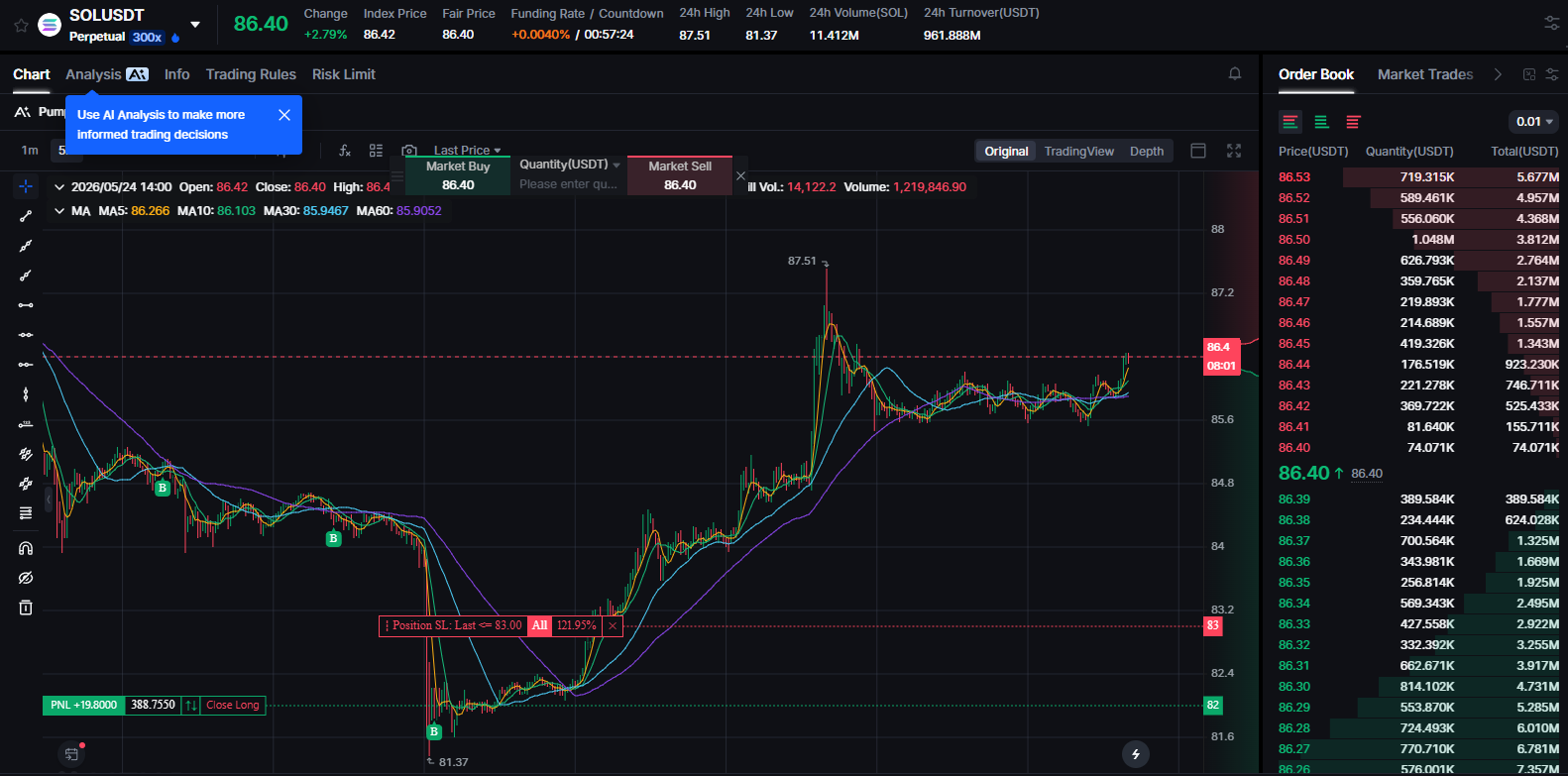Click the Market Buy 86.40 button

click(x=458, y=175)
